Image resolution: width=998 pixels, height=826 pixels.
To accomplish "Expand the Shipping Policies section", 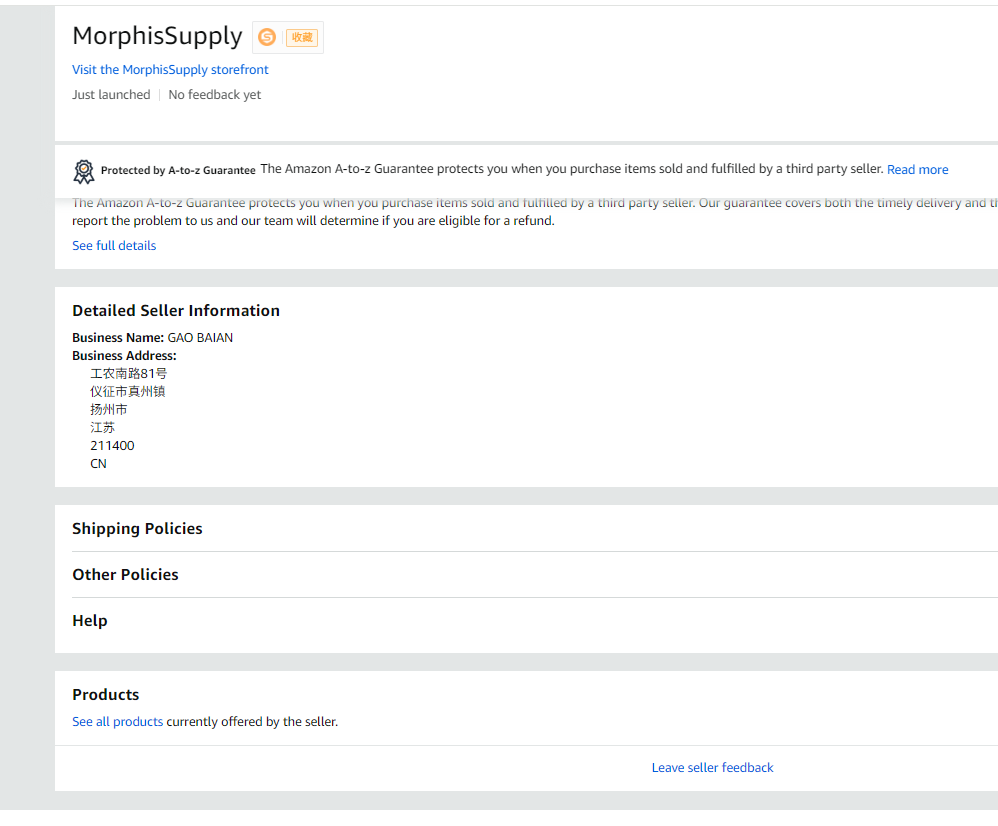I will click(x=137, y=528).
